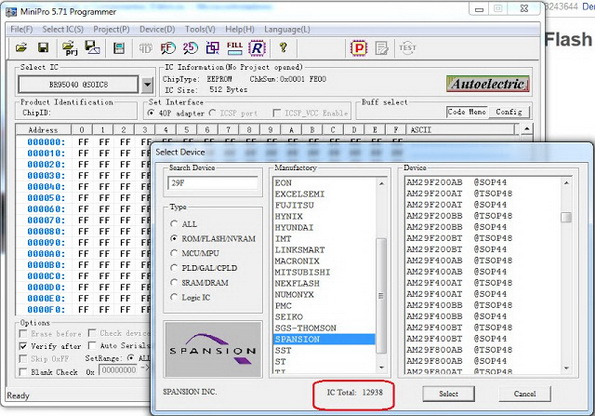Click the Device list scroll-down arrow
Viewport: 595px width, 416px height.
pos(566,367)
